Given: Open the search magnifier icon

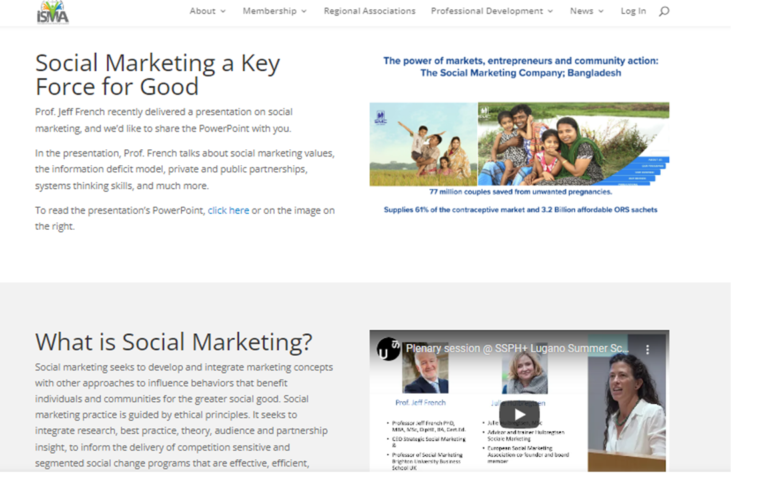Looking at the screenshot, I should tap(664, 11).
